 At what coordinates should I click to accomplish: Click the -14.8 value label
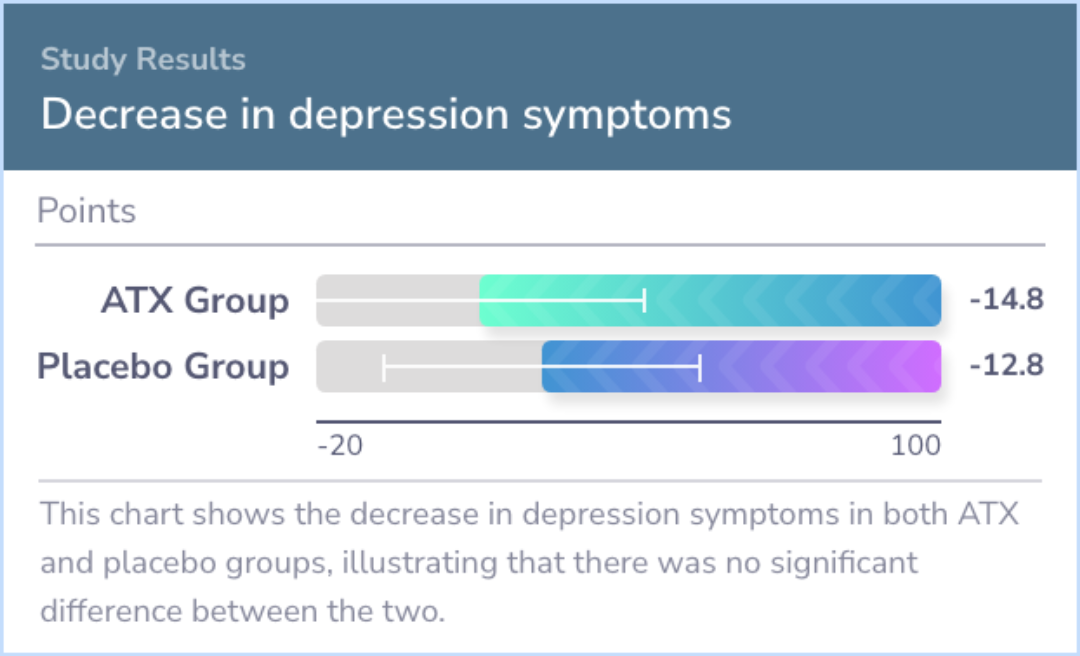tap(1006, 300)
